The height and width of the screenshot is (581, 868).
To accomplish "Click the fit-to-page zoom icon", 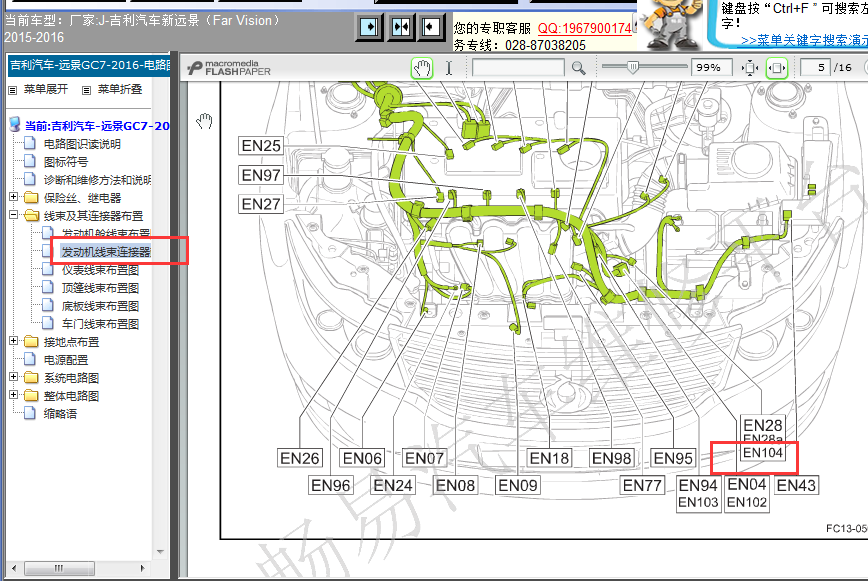I will click(750, 68).
